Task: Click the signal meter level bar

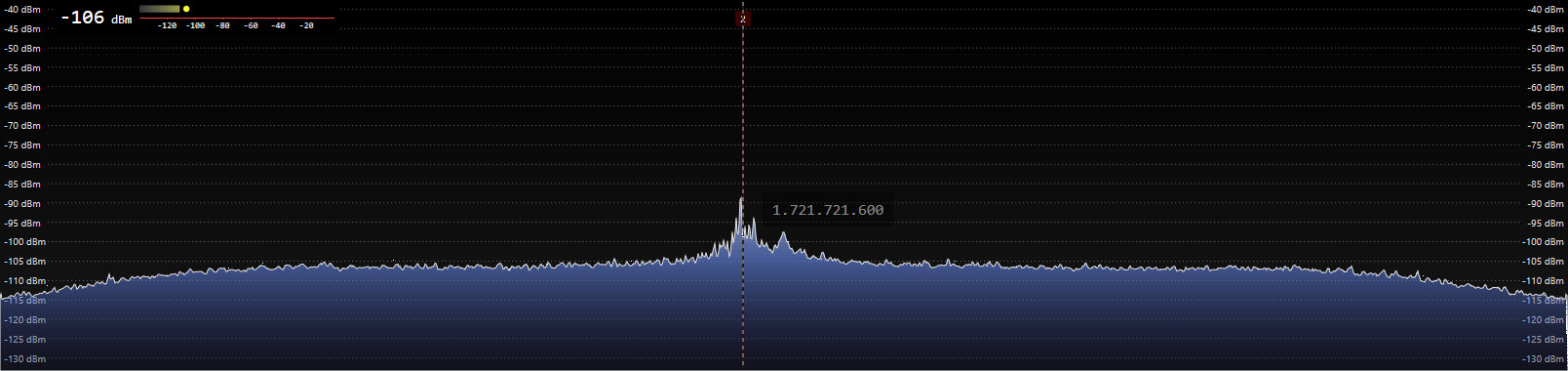Action: 160,9
